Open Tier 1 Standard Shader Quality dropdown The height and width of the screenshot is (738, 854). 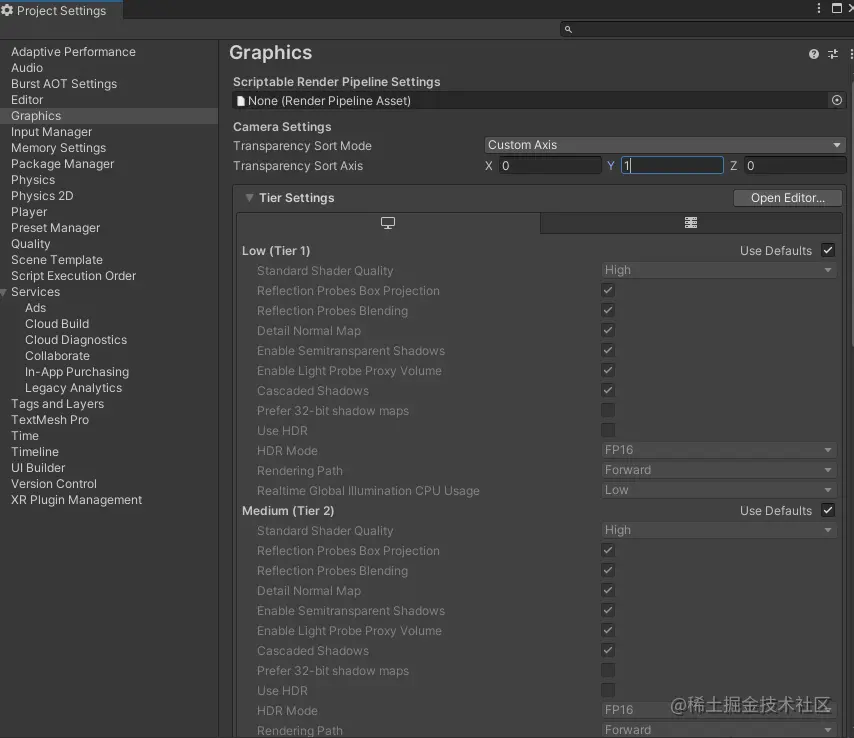tap(718, 270)
